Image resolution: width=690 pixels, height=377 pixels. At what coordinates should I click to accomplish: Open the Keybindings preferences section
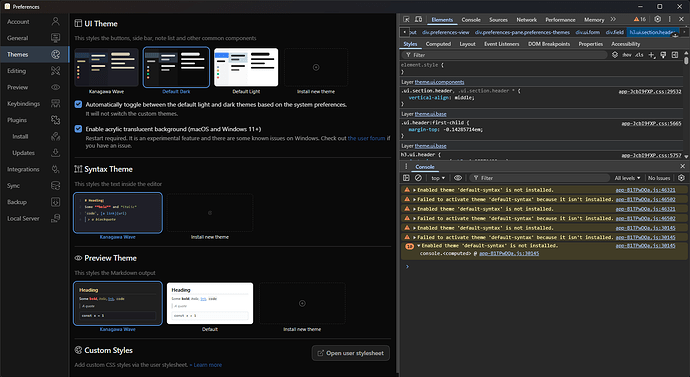click(34, 104)
